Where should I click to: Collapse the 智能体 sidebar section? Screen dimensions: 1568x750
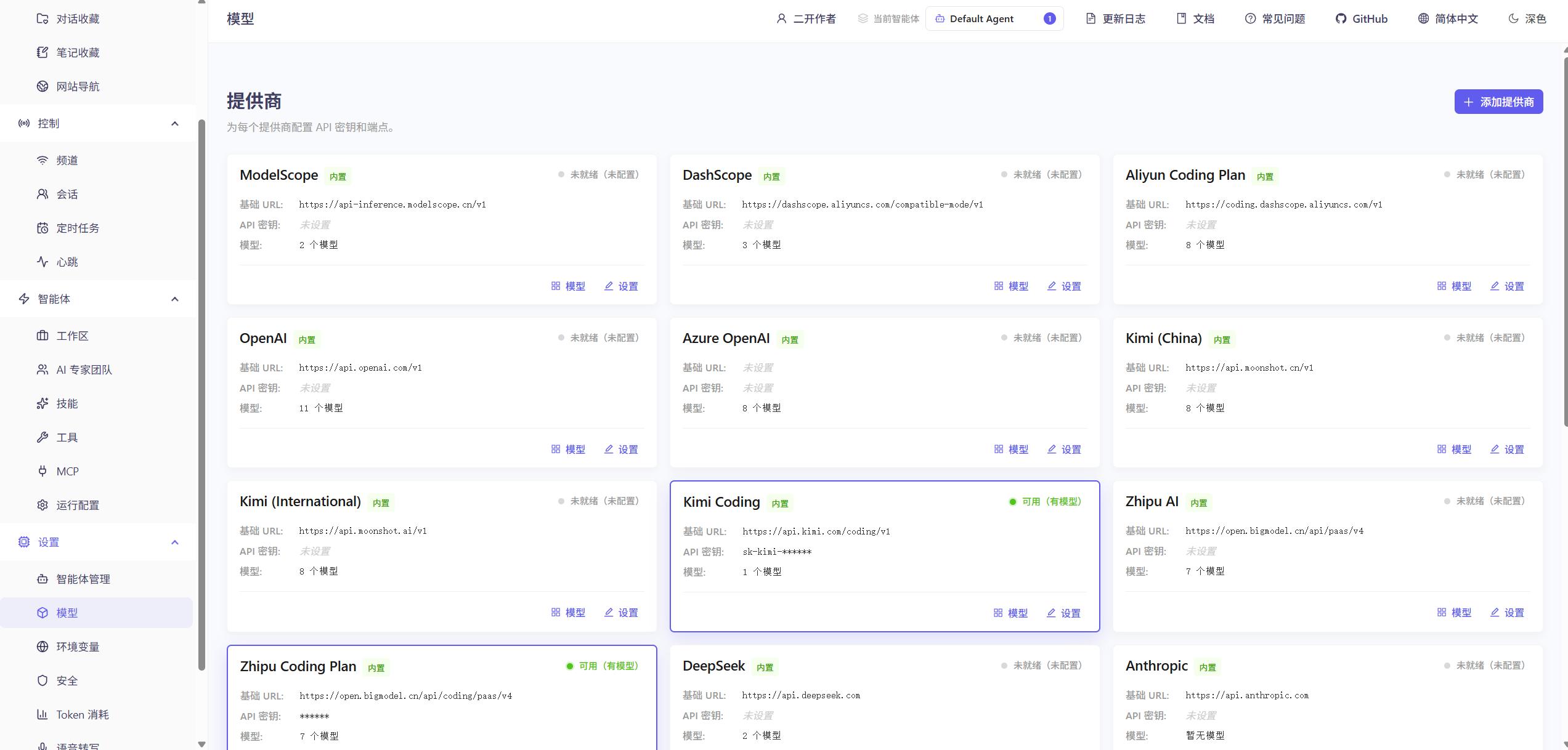pos(174,299)
